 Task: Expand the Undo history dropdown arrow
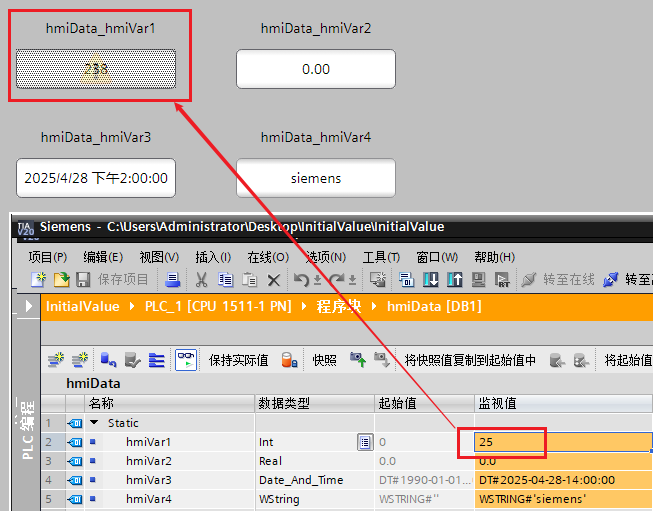(x=315, y=280)
